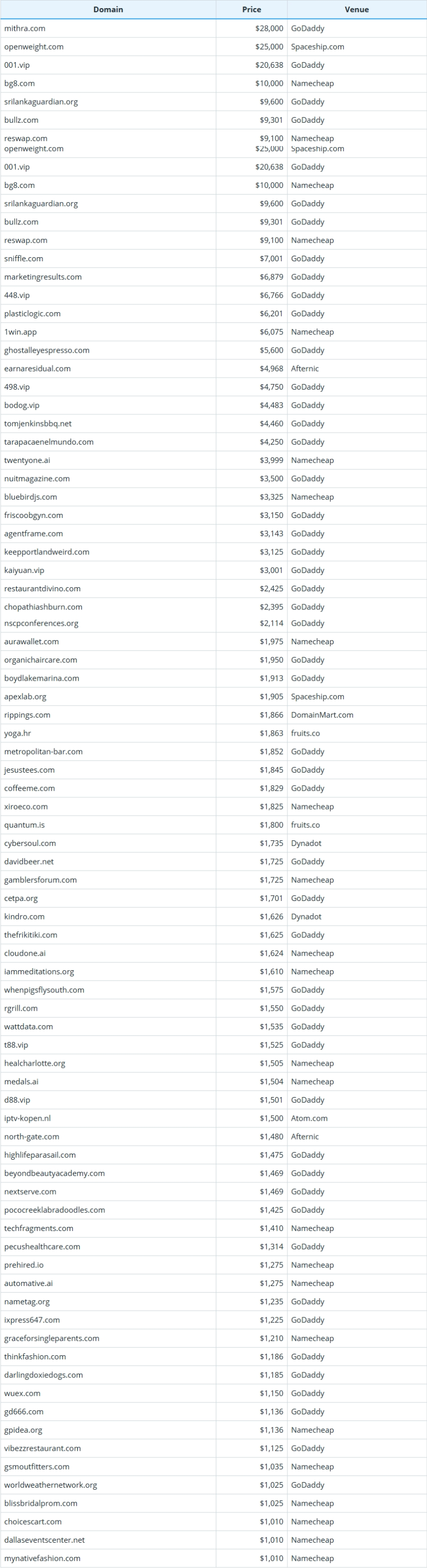Open the mithra.com domain entry
This screenshot has height=1568, width=427.
pyautogui.click(x=24, y=29)
